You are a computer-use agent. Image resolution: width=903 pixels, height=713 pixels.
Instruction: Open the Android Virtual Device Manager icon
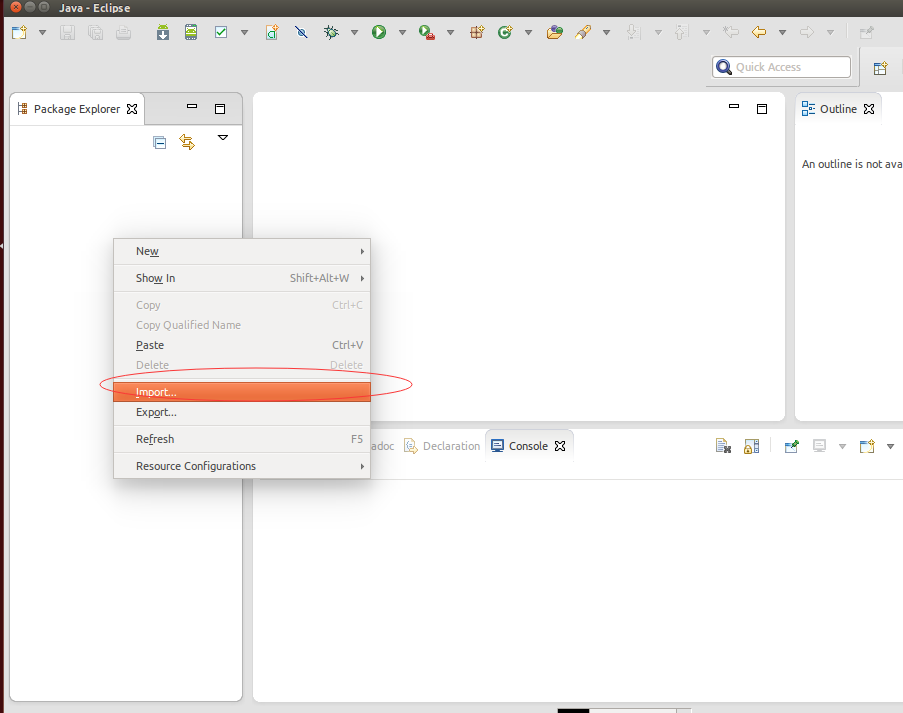[x=191, y=32]
